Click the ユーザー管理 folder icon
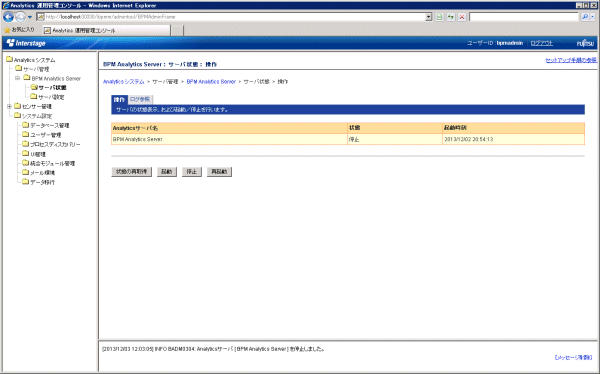This screenshot has height=374, width=600. (x=26, y=134)
